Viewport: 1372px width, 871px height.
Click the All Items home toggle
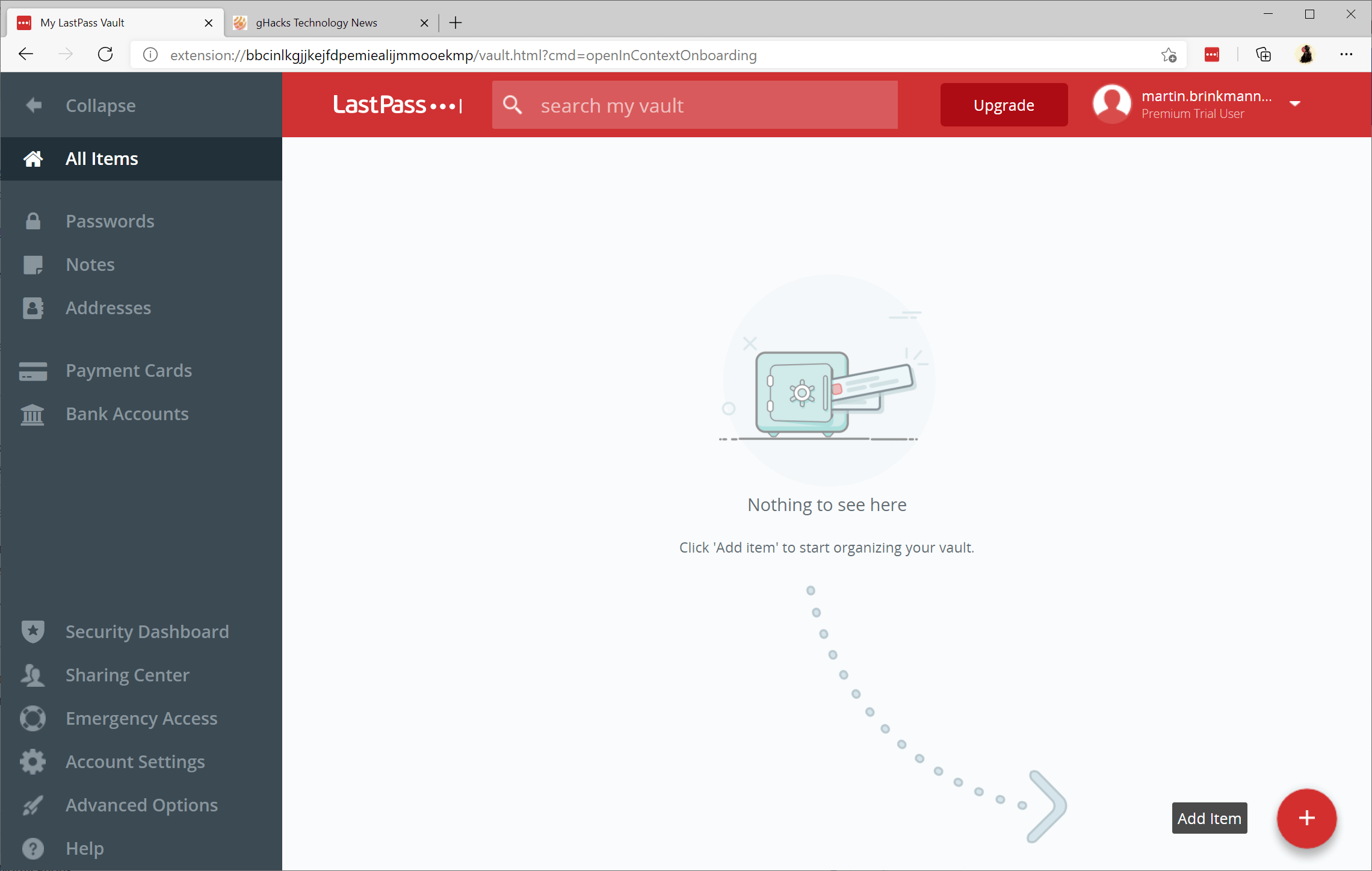(x=141, y=158)
